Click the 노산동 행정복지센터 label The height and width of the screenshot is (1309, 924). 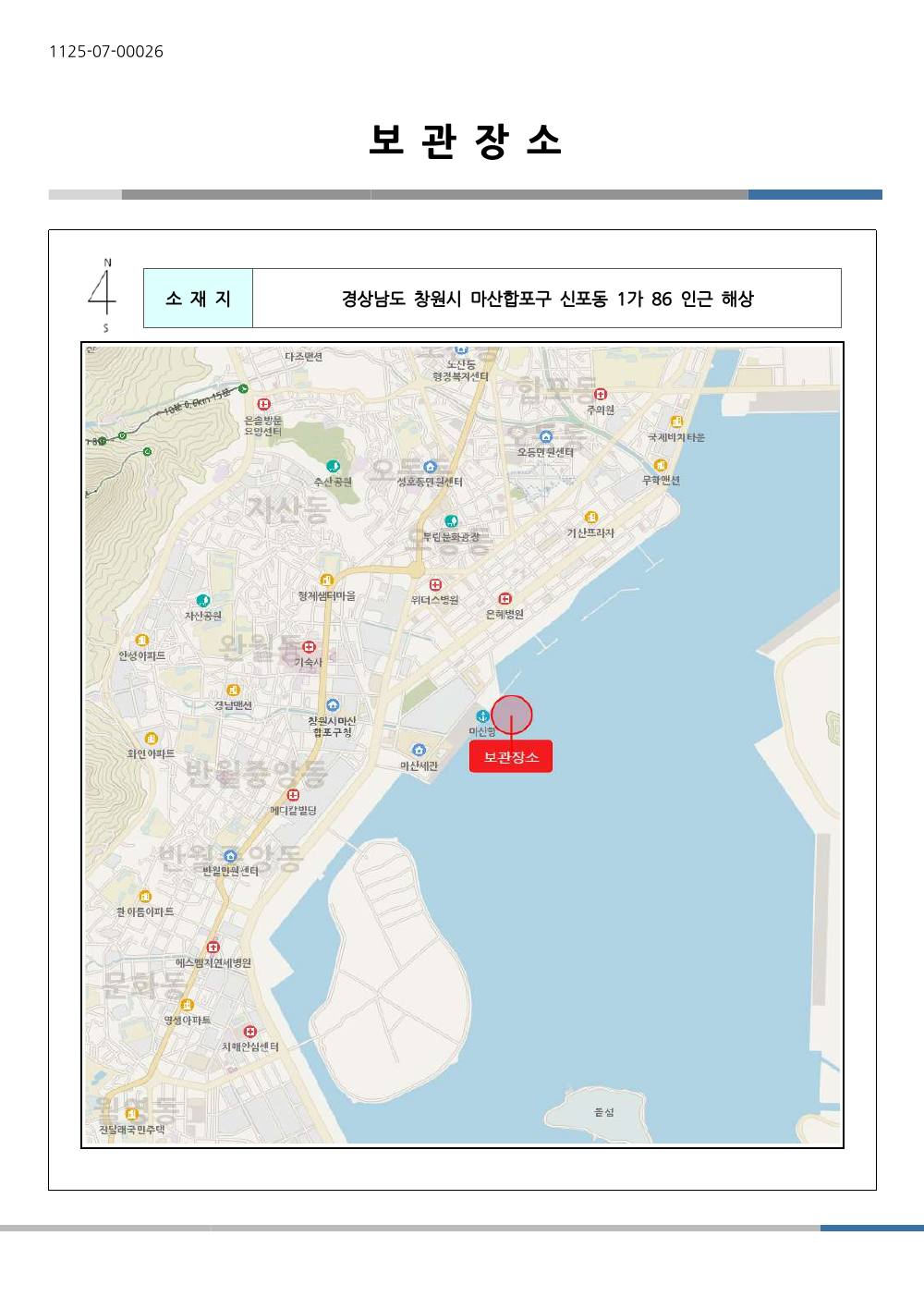tap(461, 371)
